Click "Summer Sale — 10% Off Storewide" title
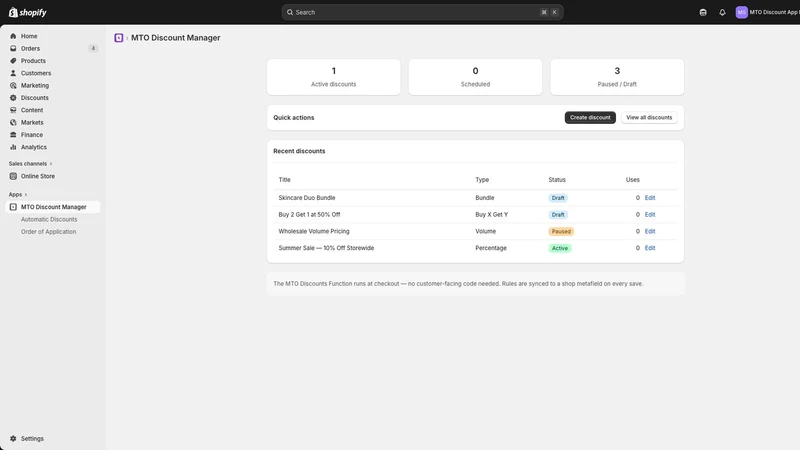Image resolution: width=800 pixels, height=450 pixels. 326,248
